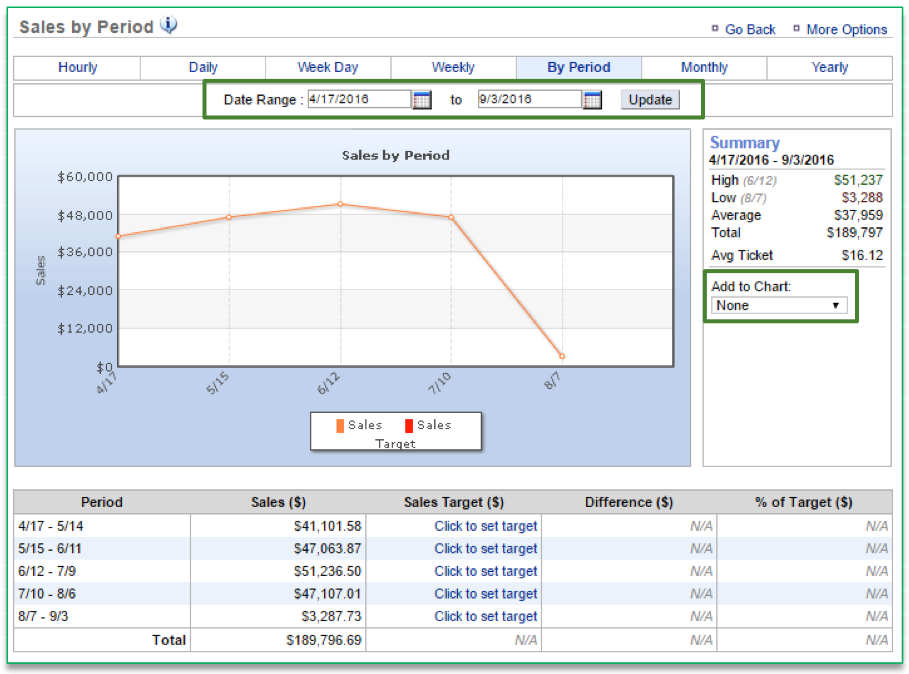Click the More Options icon
The width and height of the screenshot is (909, 674).
795,30
